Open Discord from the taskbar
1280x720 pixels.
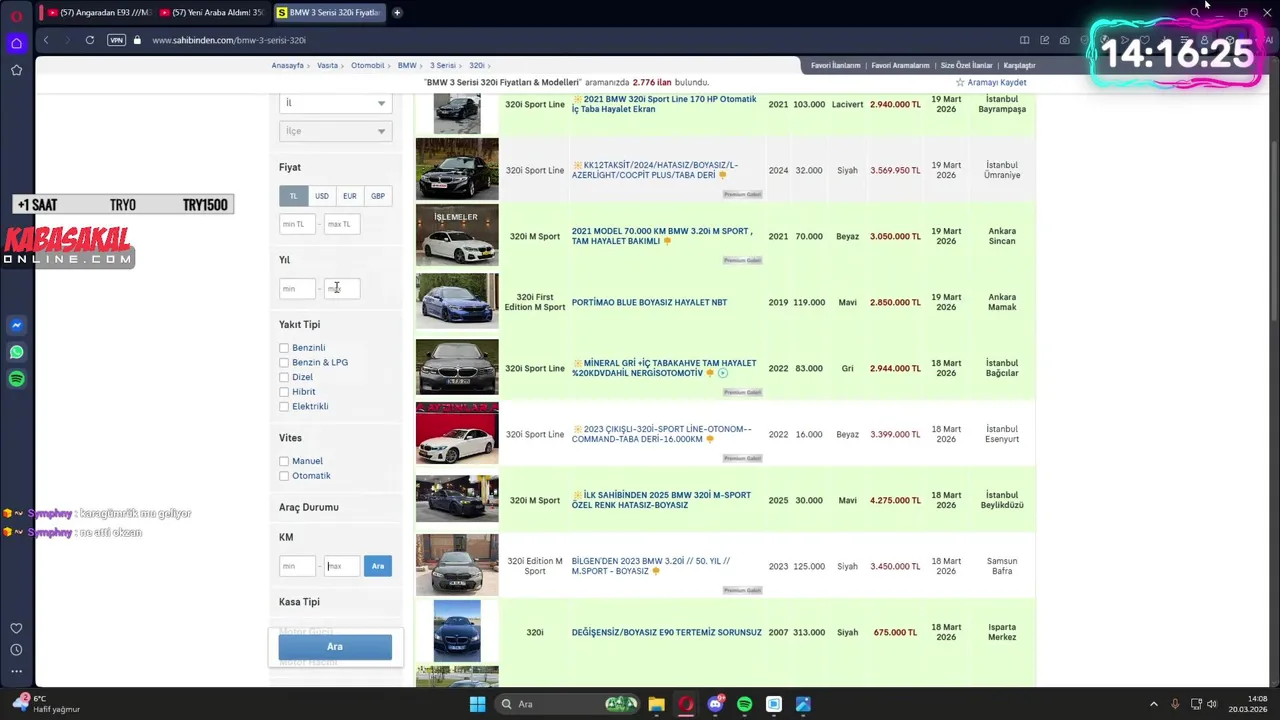[x=715, y=704]
